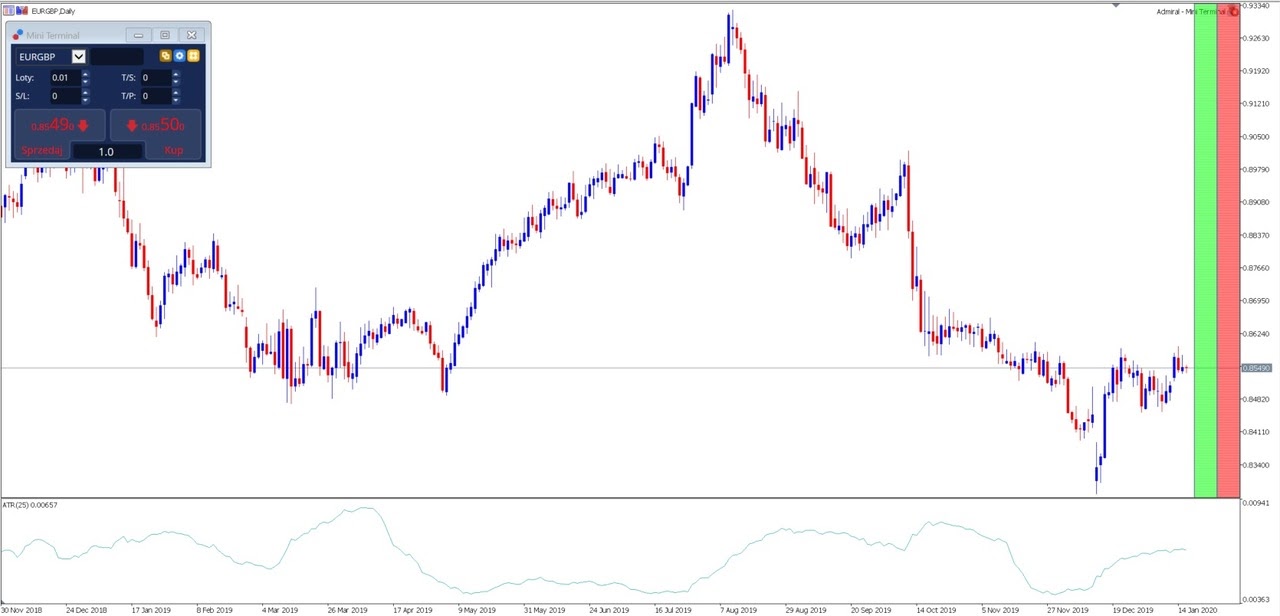Image resolution: width=1280 pixels, height=616 pixels.
Task: Click ATR scale value 0.00363
Action: (1257, 599)
